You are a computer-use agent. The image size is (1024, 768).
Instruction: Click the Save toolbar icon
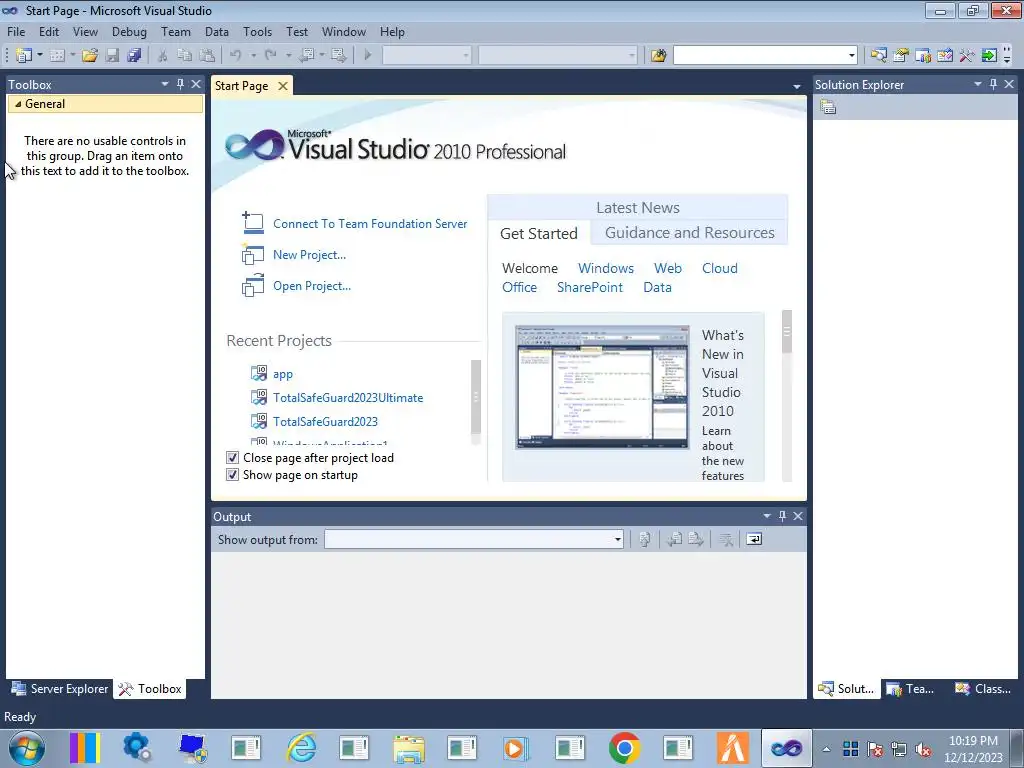pyautogui.click(x=112, y=56)
